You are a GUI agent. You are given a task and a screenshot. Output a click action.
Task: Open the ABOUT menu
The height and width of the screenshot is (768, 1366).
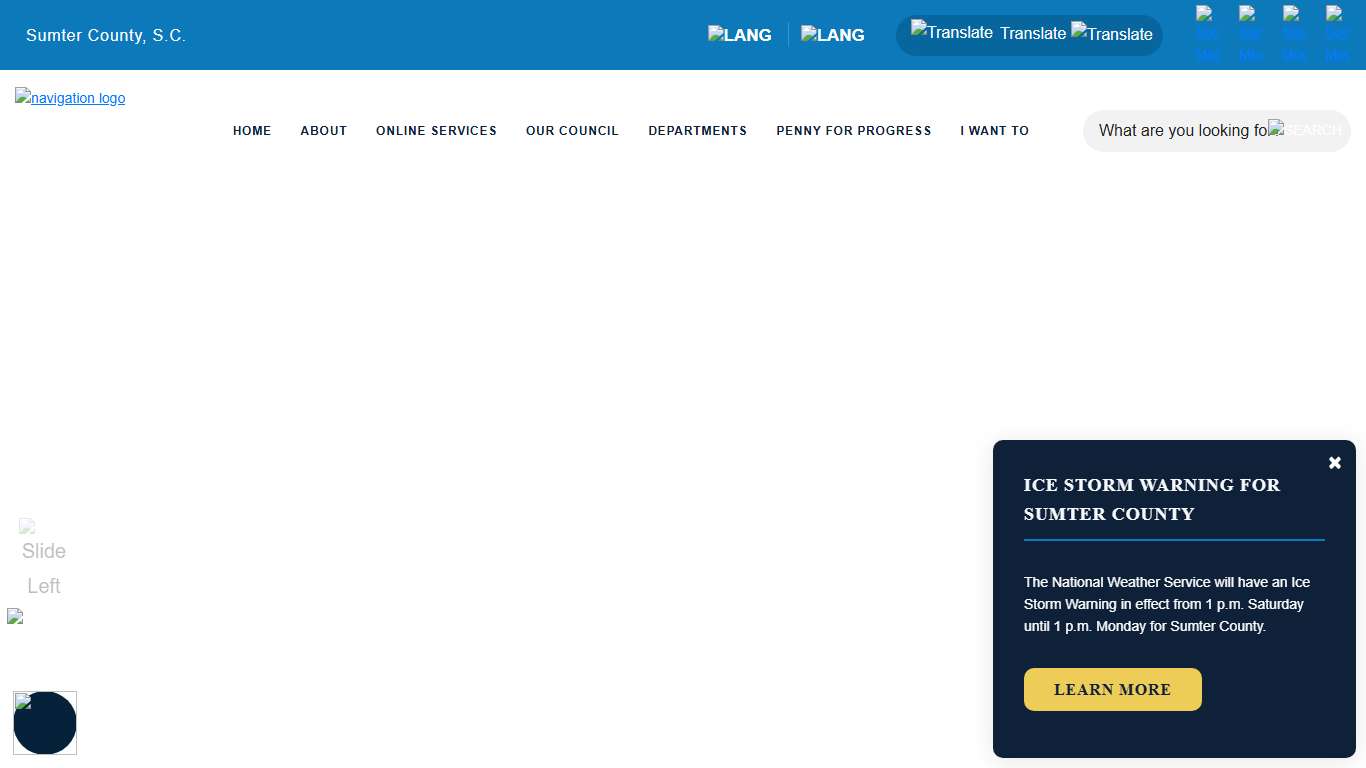pos(323,131)
